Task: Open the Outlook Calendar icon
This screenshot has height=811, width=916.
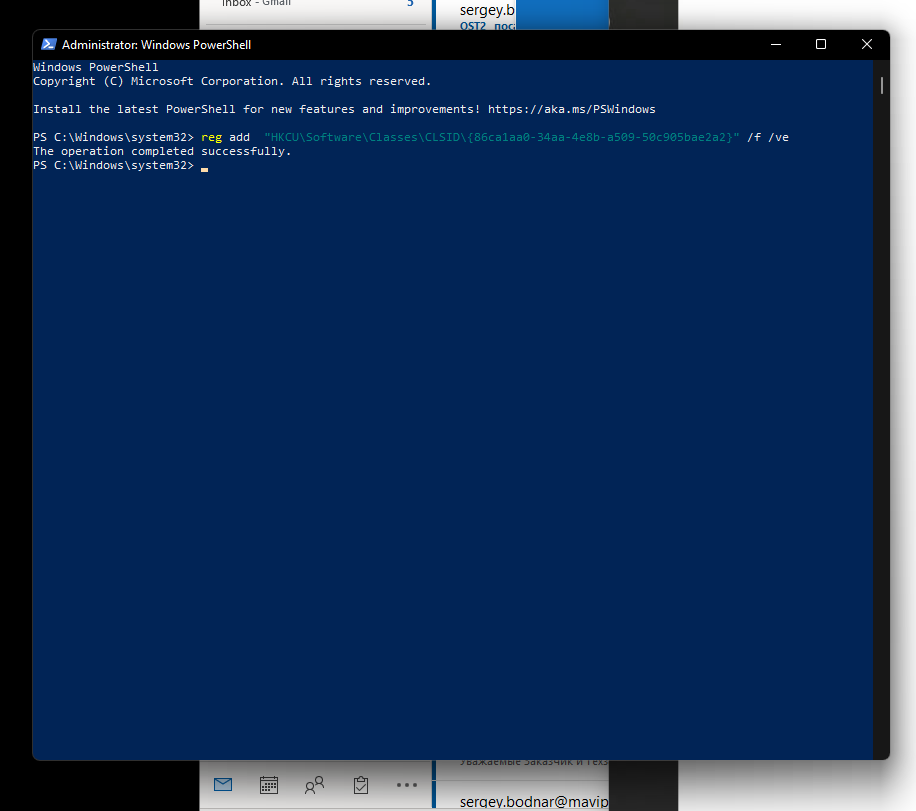Action: (268, 784)
